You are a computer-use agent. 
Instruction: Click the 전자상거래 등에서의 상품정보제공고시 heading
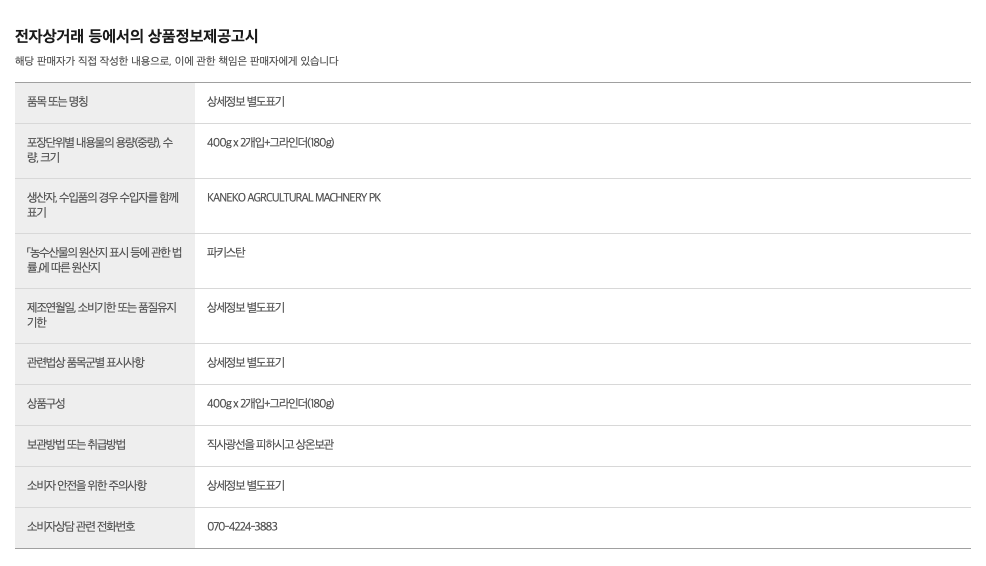[x=137, y=36]
